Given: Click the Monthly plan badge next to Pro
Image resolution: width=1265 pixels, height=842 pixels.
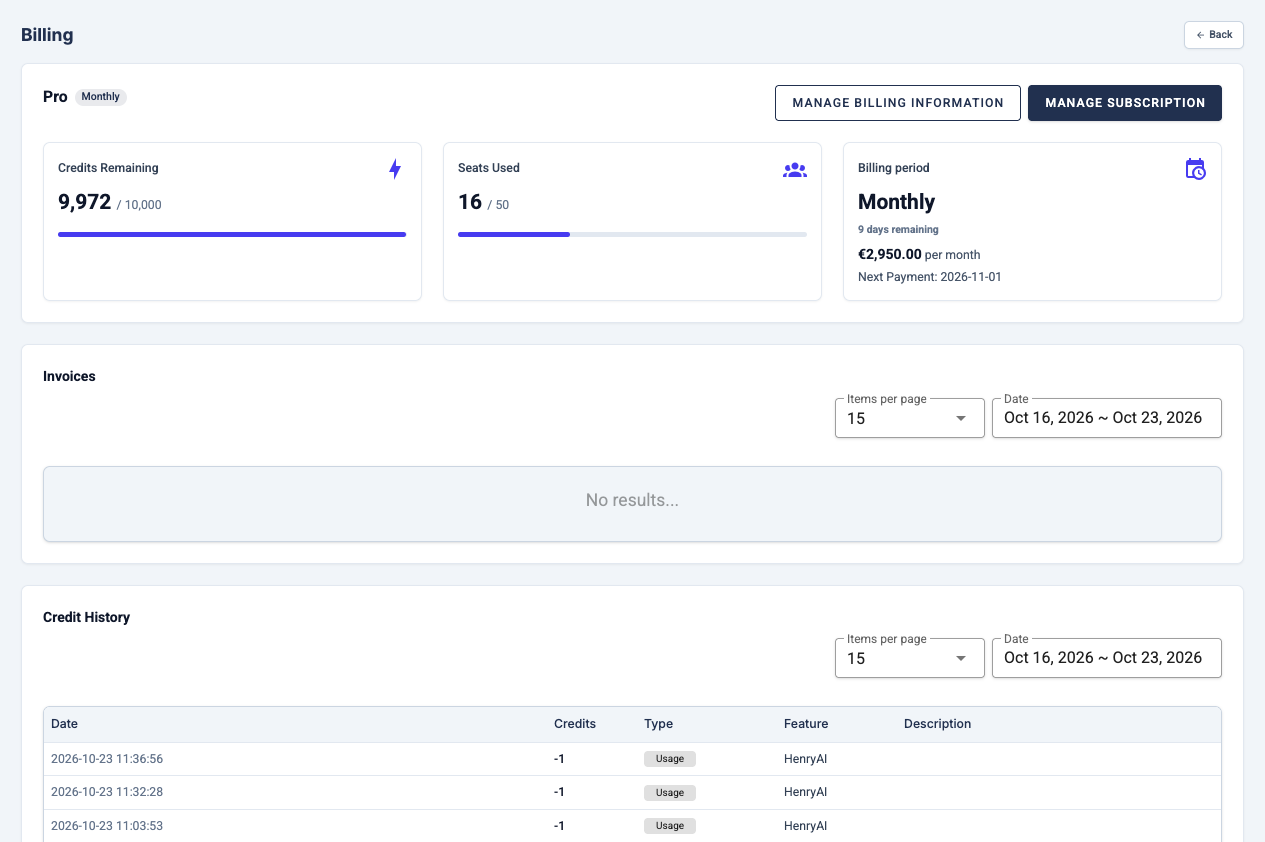Looking at the screenshot, I should pos(101,97).
